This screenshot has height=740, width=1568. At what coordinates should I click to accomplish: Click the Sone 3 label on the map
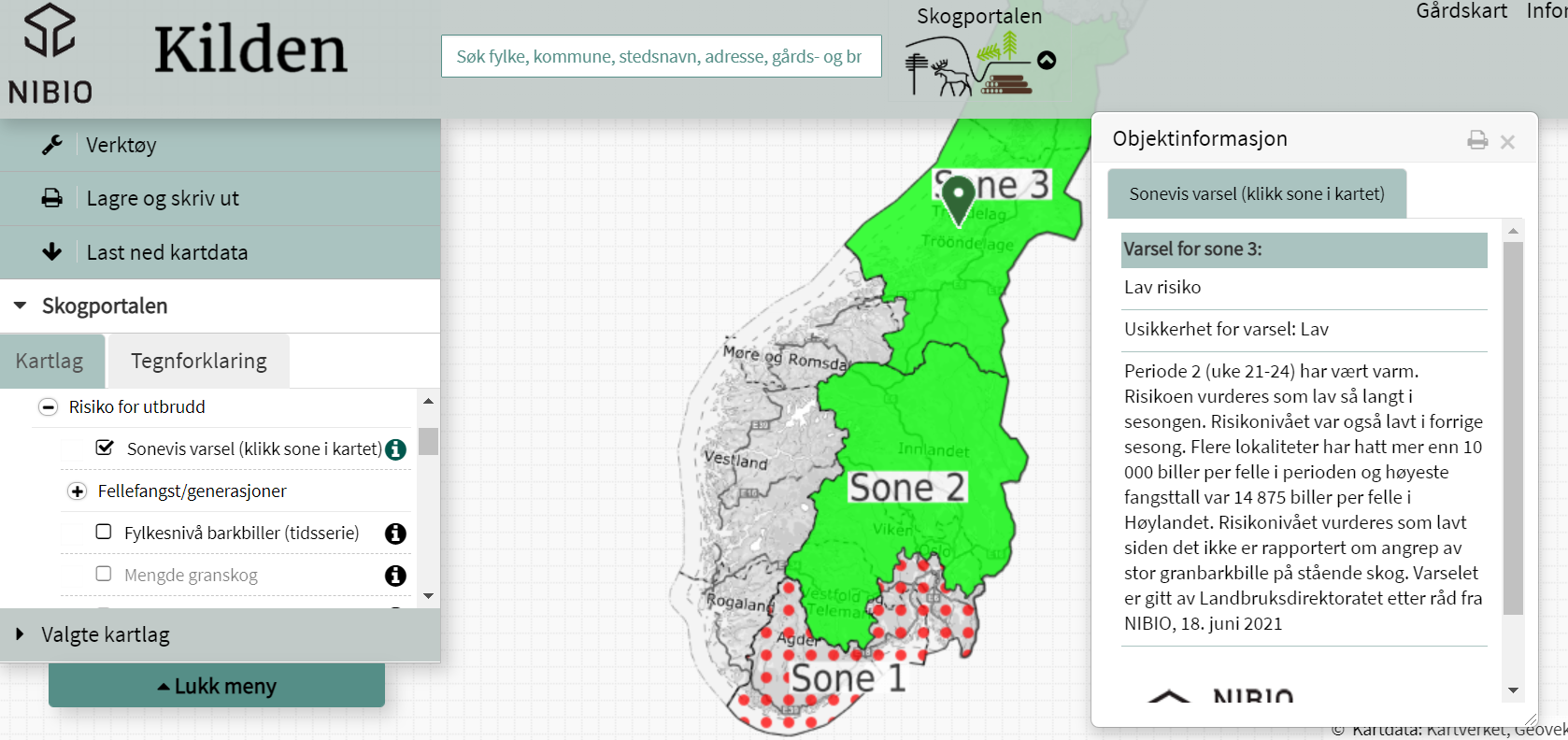[x=992, y=185]
